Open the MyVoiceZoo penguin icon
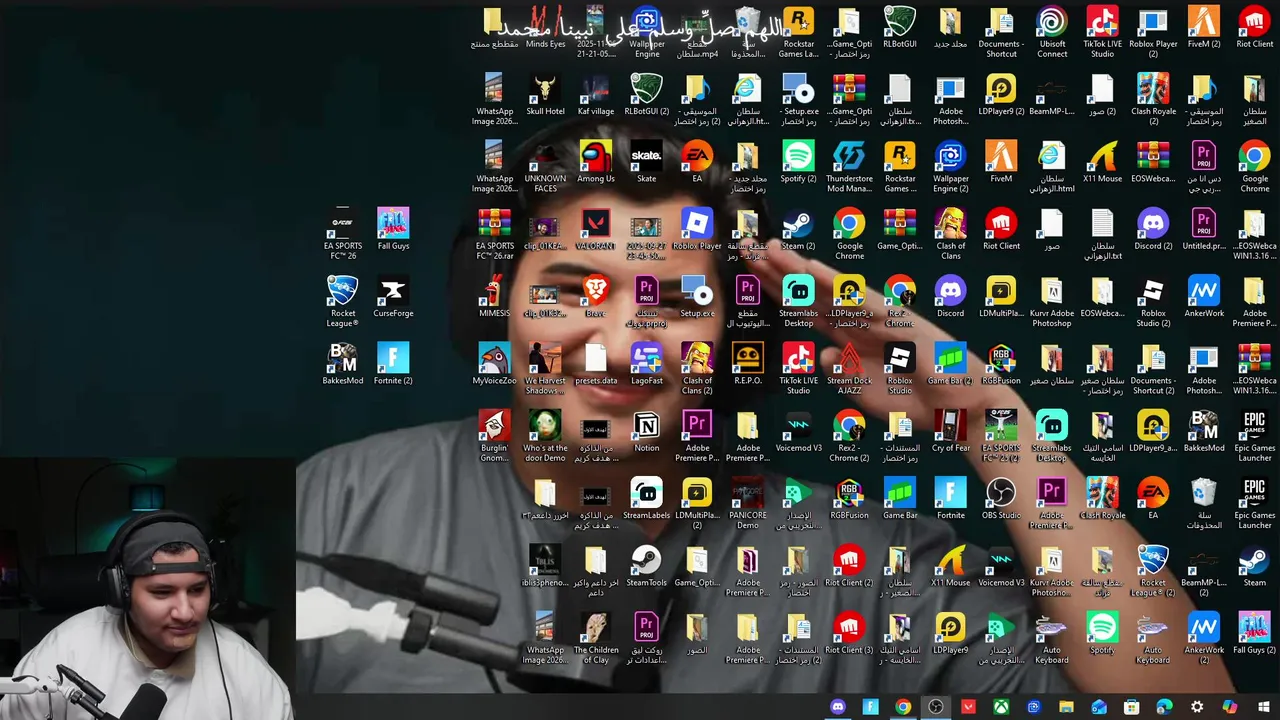The height and width of the screenshot is (720, 1280). [x=494, y=364]
